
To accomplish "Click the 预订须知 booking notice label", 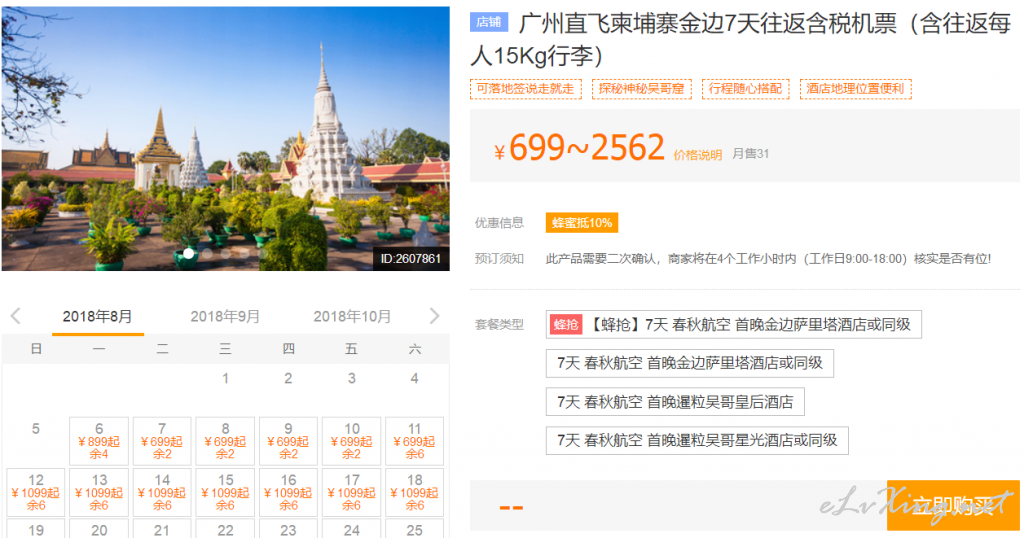I will (x=499, y=259).
